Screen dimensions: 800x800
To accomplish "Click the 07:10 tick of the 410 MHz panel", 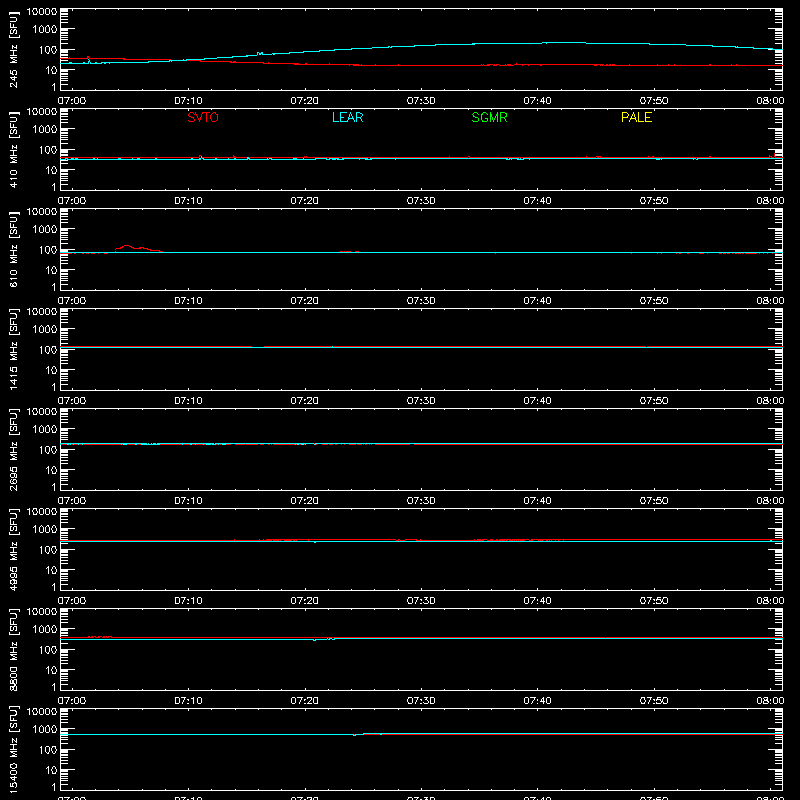I will point(188,201).
